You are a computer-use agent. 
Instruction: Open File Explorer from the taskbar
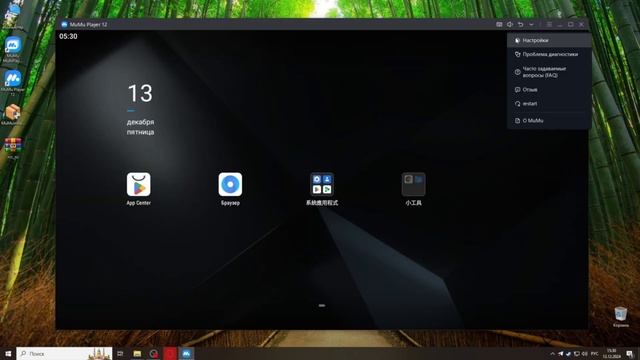[137, 353]
